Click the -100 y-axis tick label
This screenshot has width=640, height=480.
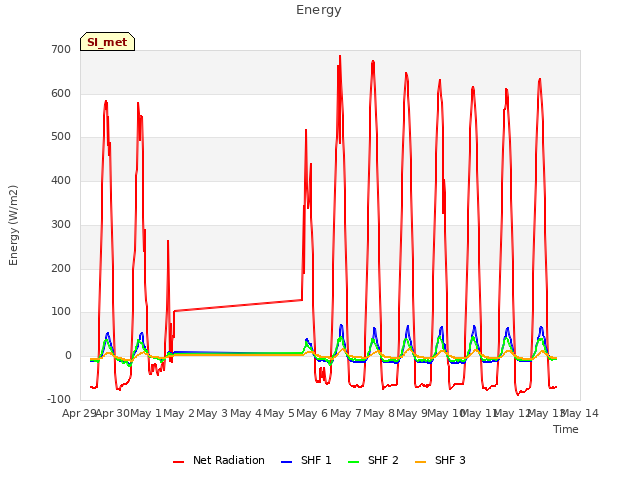coord(59,399)
